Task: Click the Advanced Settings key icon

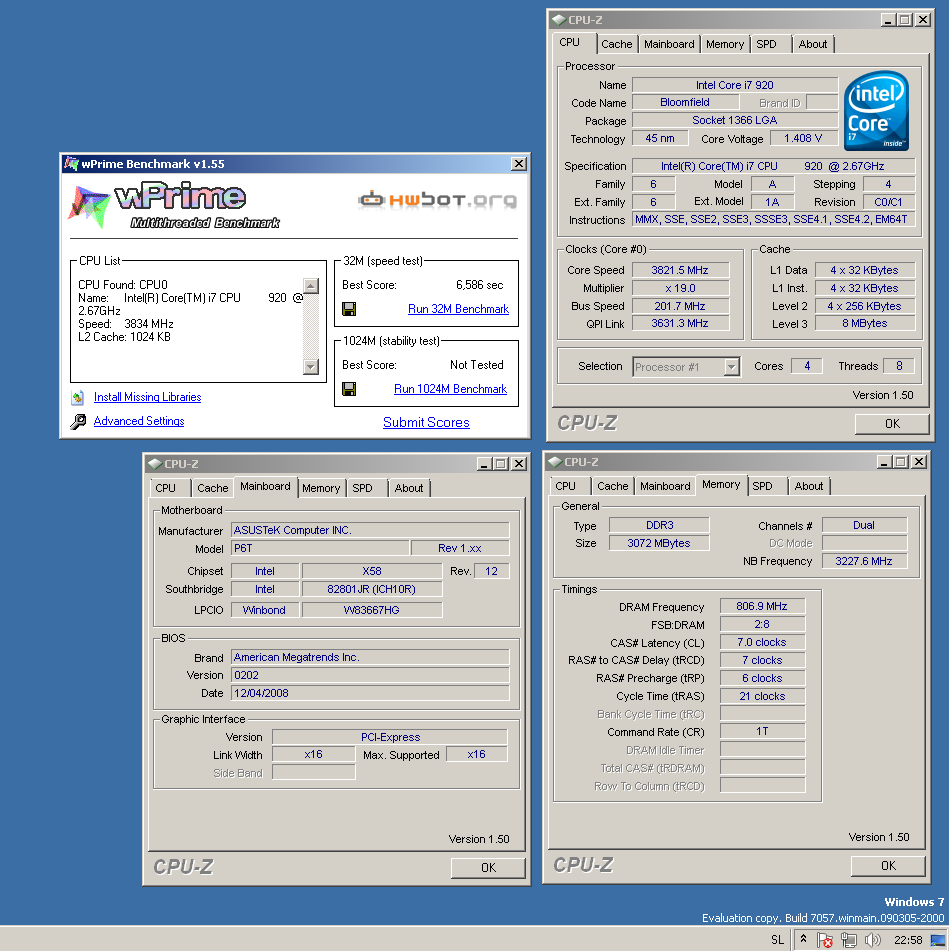Action: 78,422
